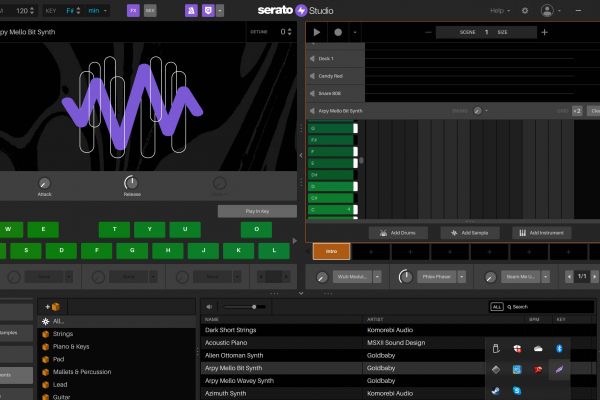The image size is (600, 400).
Task: Adjust the Phlex Phaser effect knob
Action: click(406, 276)
